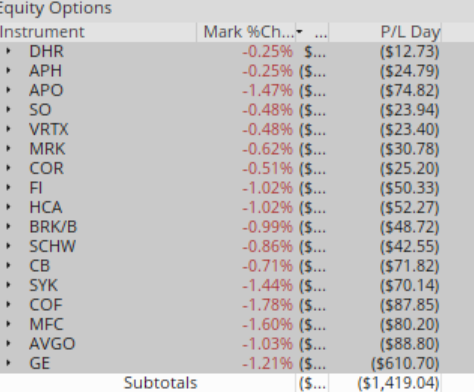Expand the COF position row
This screenshot has height=392, width=474.
point(8,305)
